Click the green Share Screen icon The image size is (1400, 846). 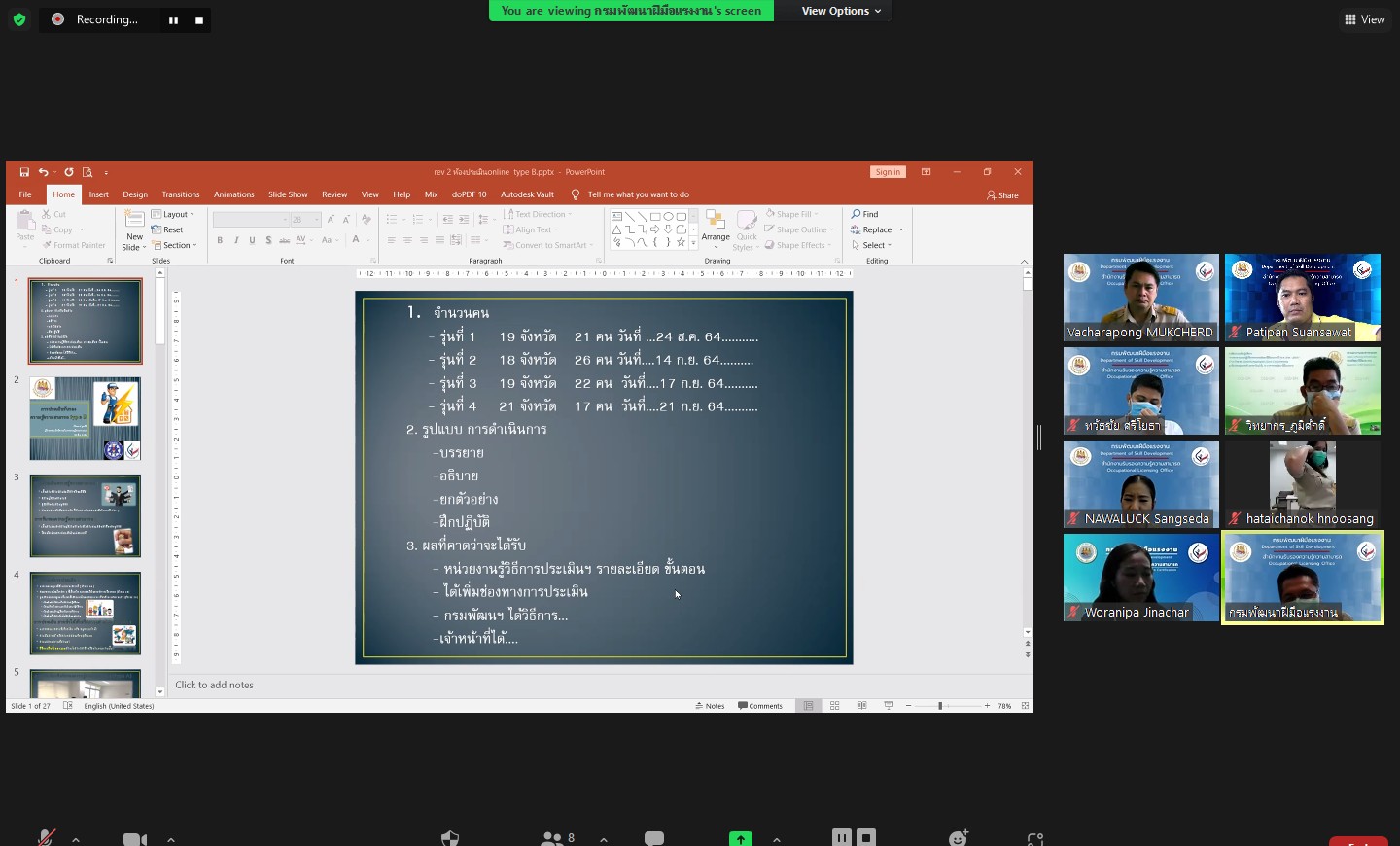point(741,838)
